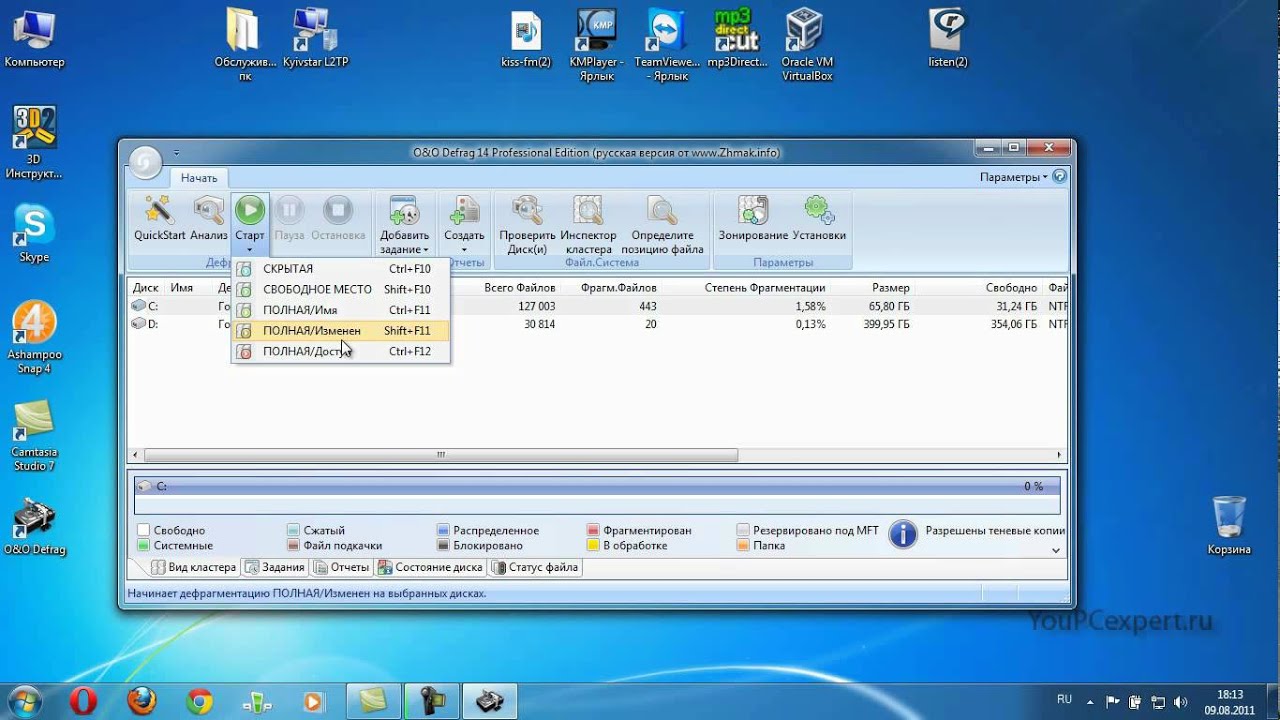
Task: Open O&O Defrag desktop shortcut
Action: 34,527
